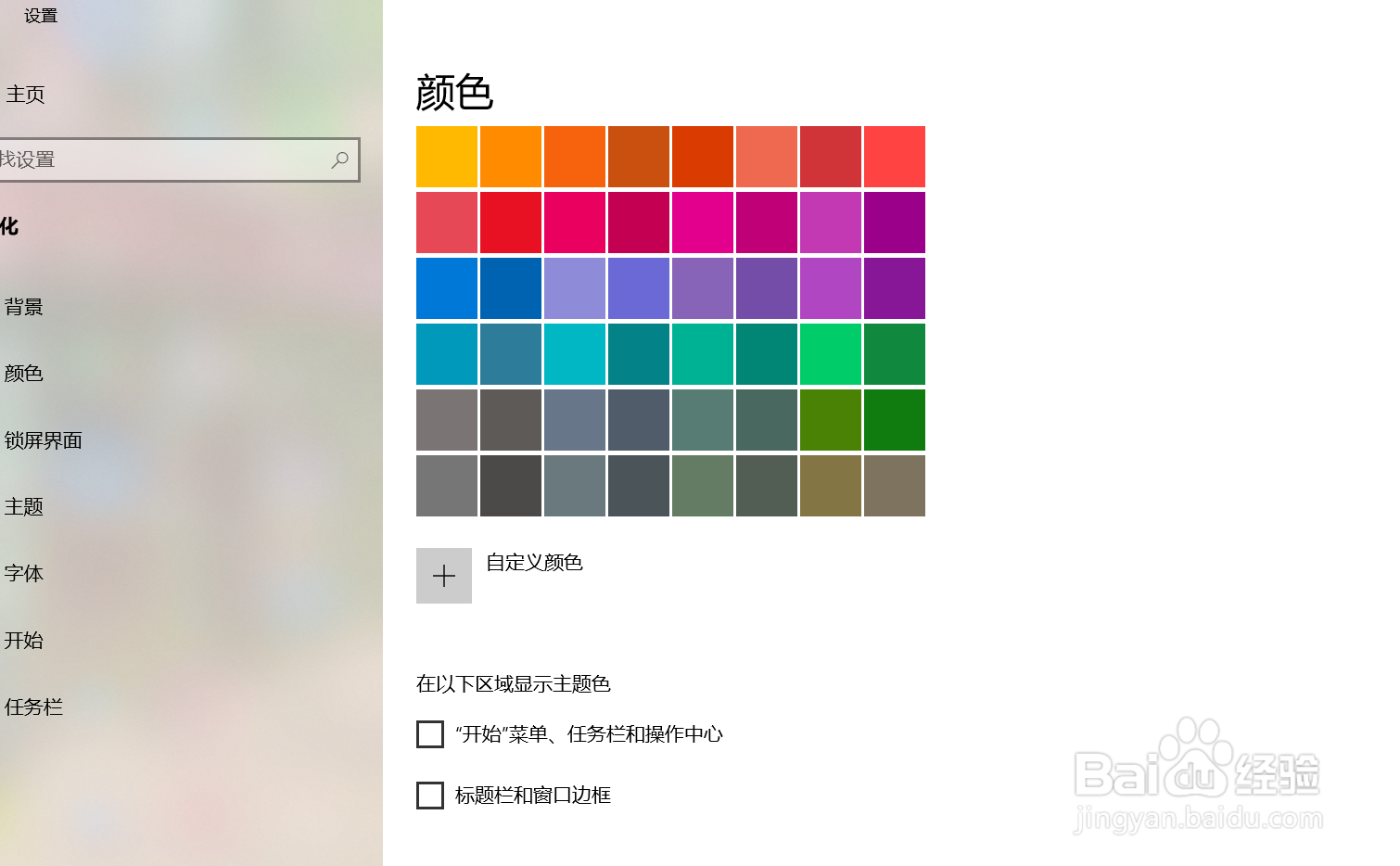Screen dimensions: 1400x866
Task: Pick the dark green swatch ending fifth row
Action: pos(895,420)
